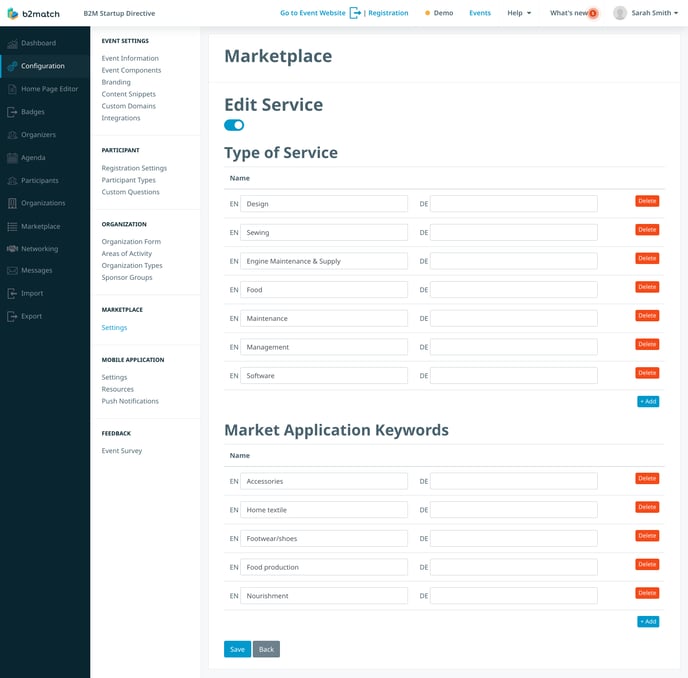
Task: Click the Agenda calendar icon
Action: click(x=12, y=158)
